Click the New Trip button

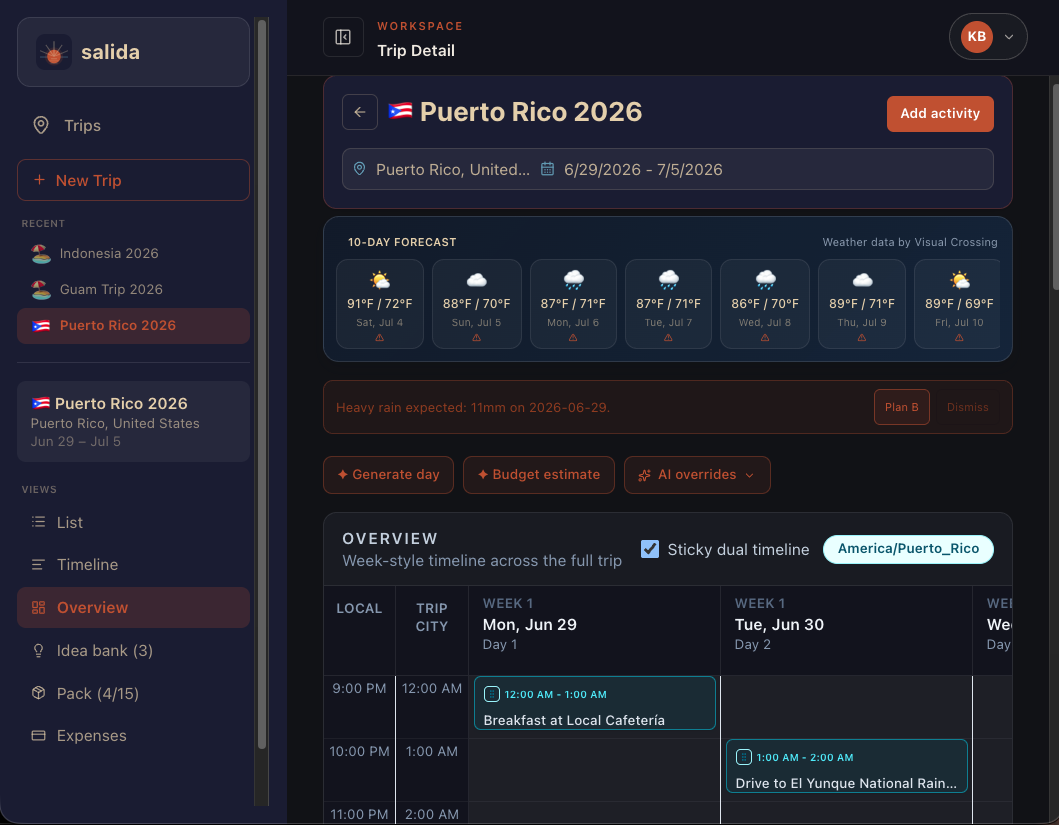(134, 180)
